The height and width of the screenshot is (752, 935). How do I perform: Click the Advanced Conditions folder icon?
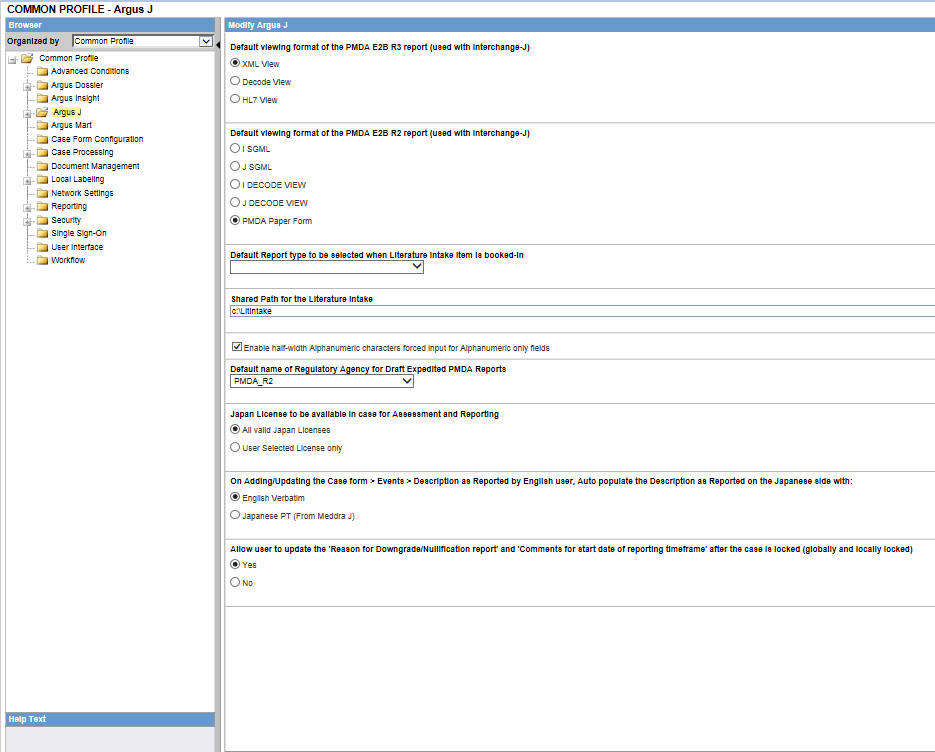[x=42, y=72]
